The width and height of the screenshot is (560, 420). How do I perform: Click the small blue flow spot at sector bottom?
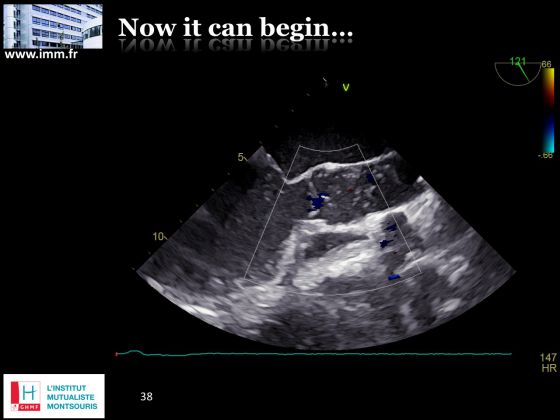[394, 277]
